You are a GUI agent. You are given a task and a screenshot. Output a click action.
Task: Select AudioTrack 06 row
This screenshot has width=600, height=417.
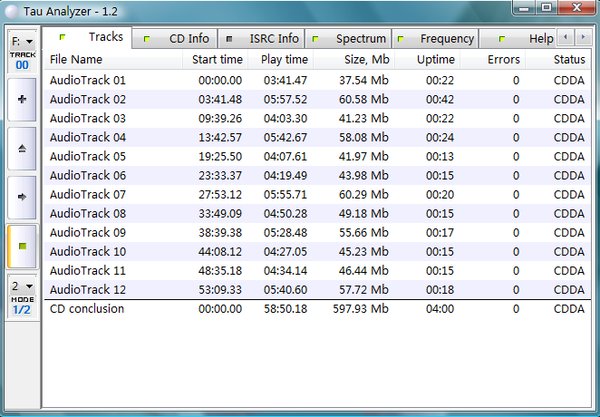(x=317, y=176)
